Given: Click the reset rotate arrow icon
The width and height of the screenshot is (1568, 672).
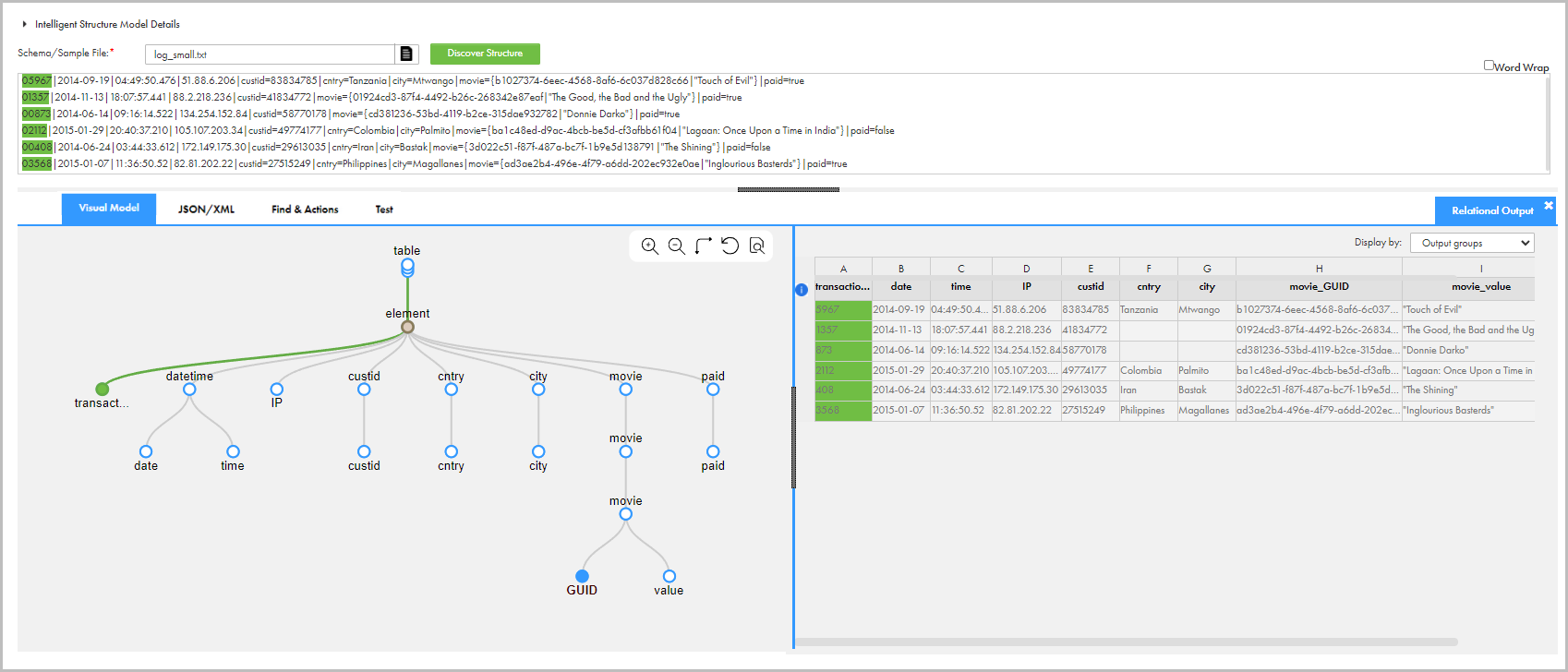Looking at the screenshot, I should [x=730, y=246].
